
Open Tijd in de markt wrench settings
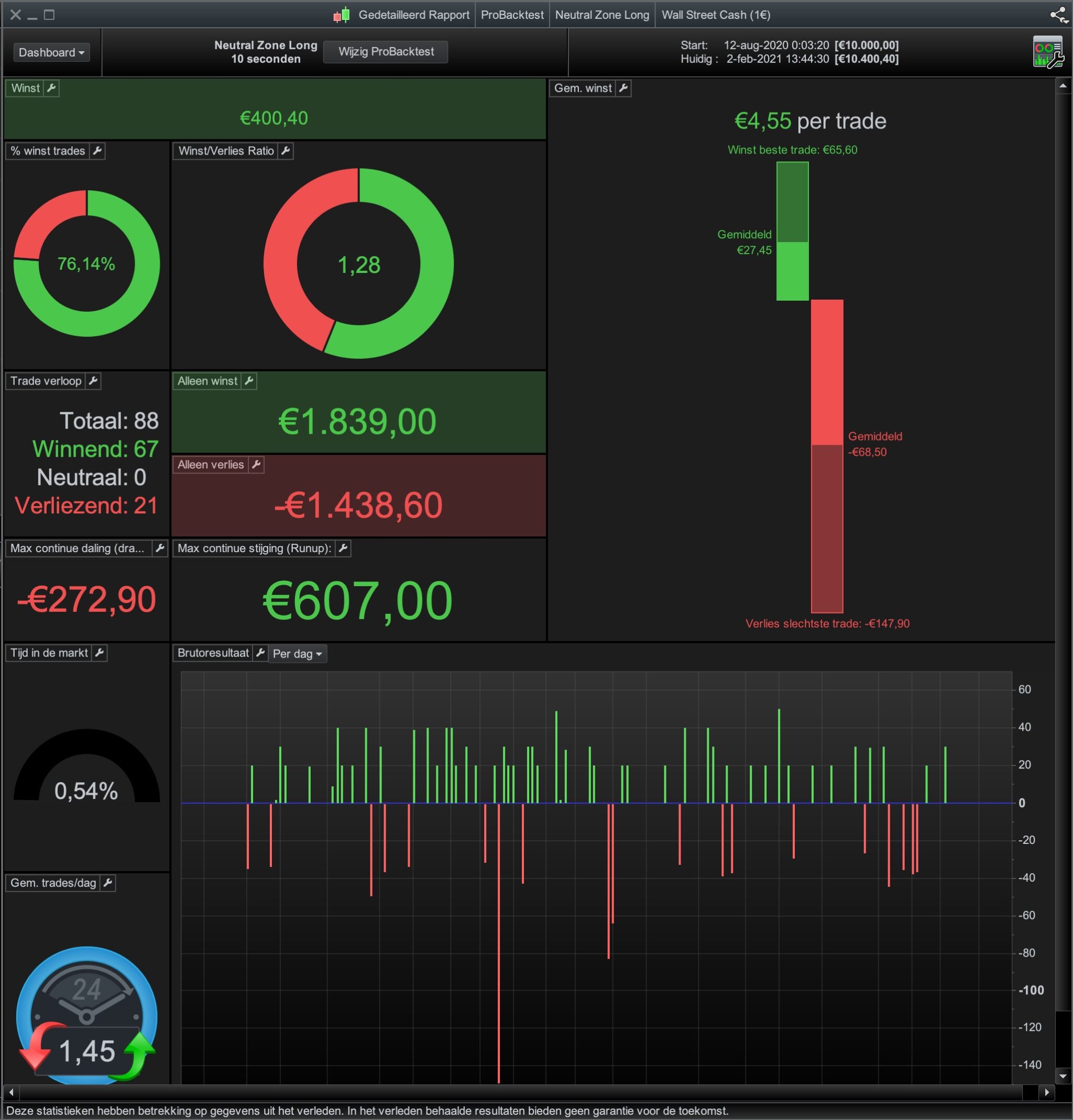(x=100, y=653)
